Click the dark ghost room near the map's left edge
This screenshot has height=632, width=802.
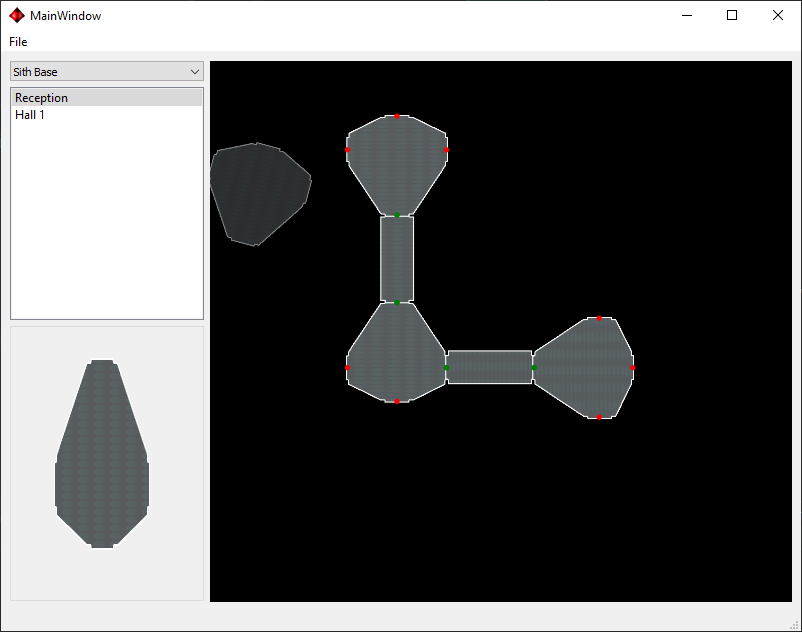coord(260,194)
